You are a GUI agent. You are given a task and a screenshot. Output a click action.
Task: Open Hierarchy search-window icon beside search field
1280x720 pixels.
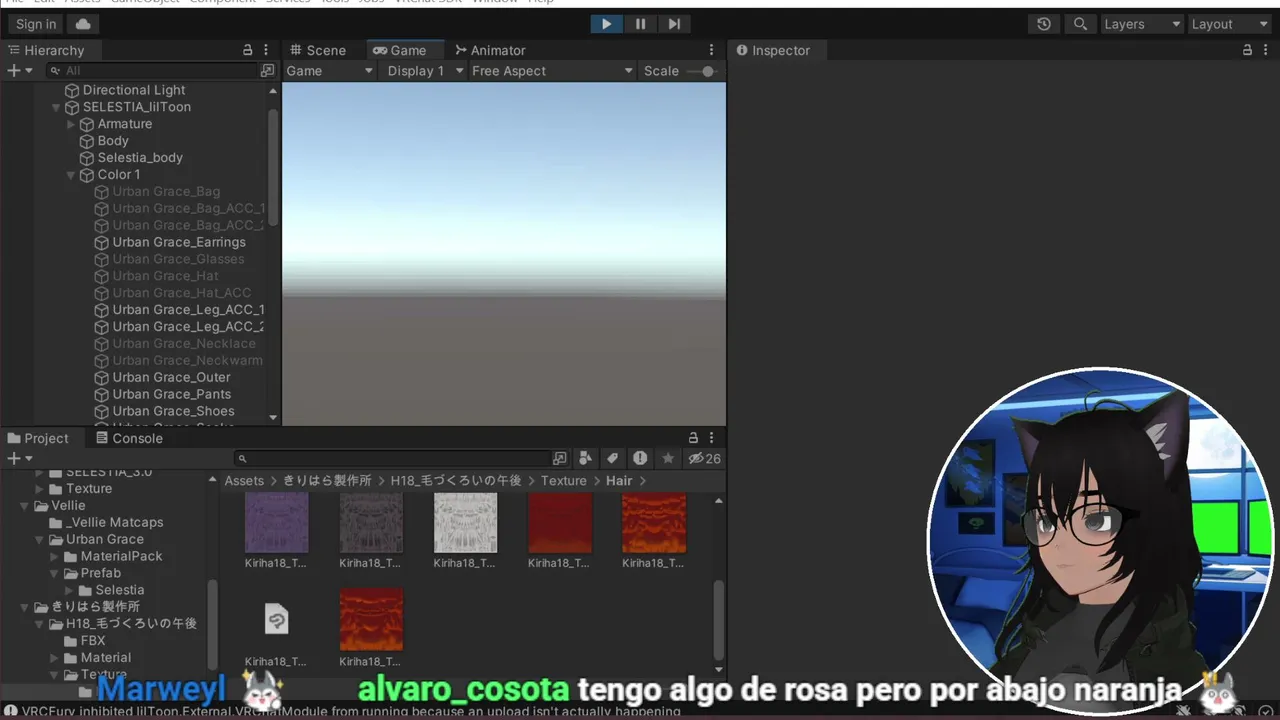tap(267, 71)
